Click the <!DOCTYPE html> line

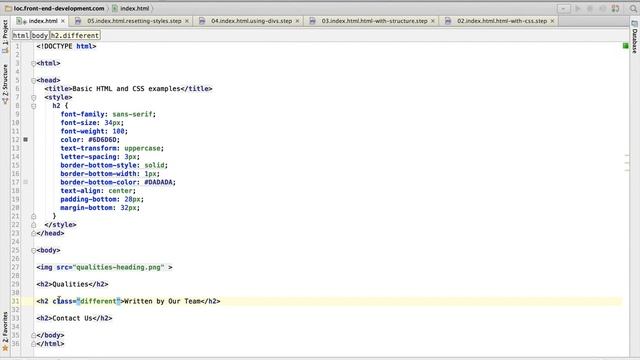tap(66, 47)
